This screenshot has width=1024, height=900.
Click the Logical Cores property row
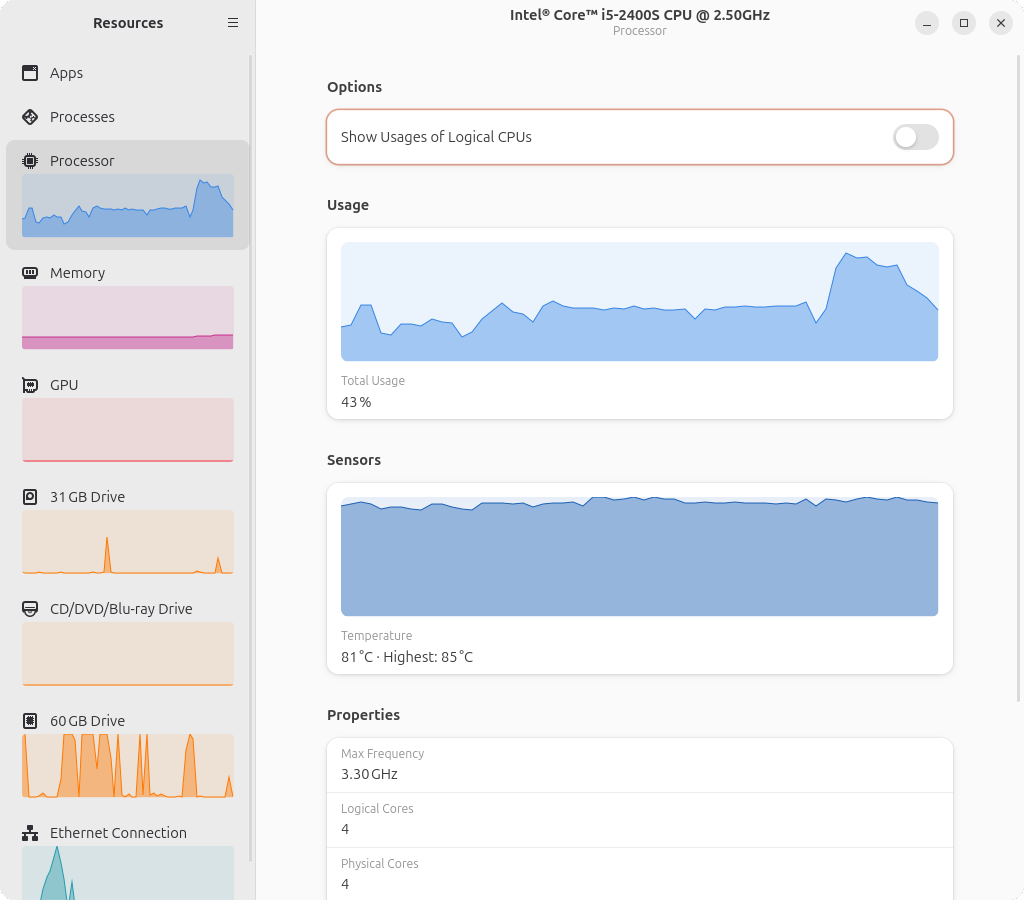tap(640, 820)
